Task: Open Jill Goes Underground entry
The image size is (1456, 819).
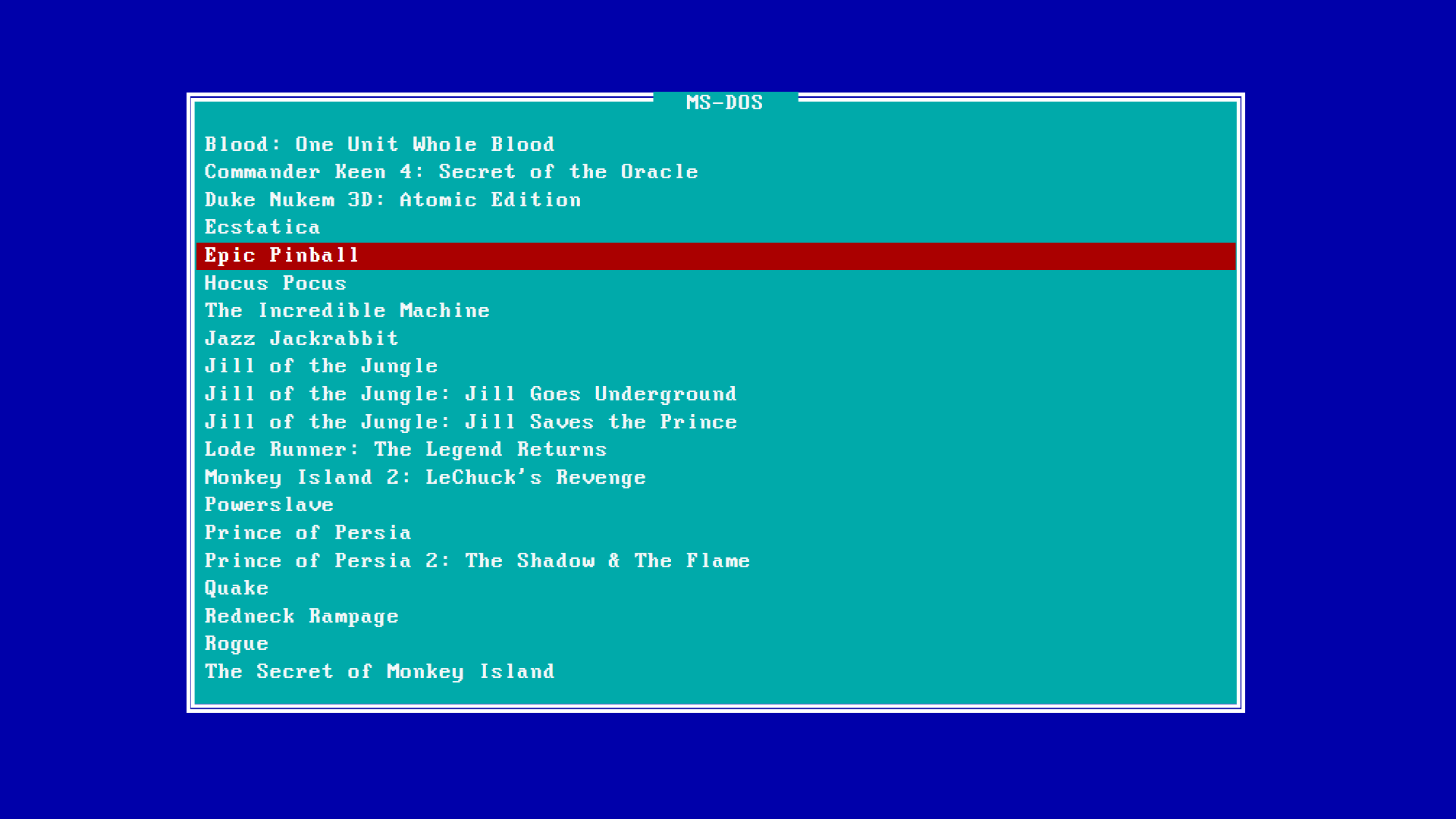Action: pyautogui.click(x=470, y=394)
